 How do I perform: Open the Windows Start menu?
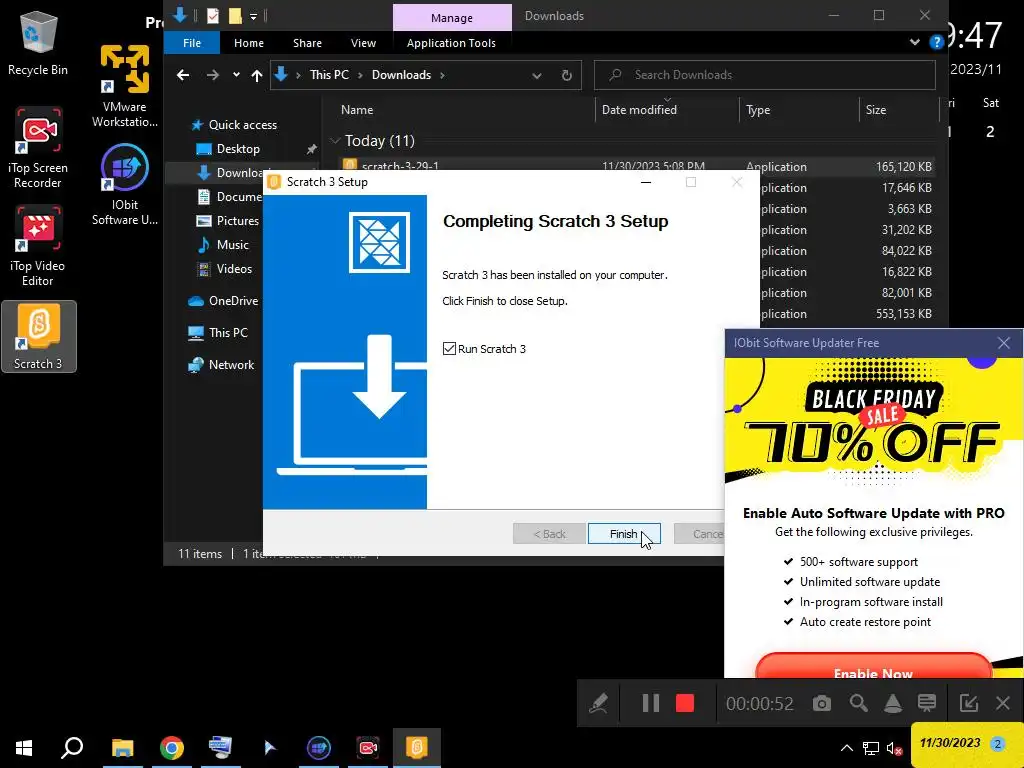click(24, 747)
